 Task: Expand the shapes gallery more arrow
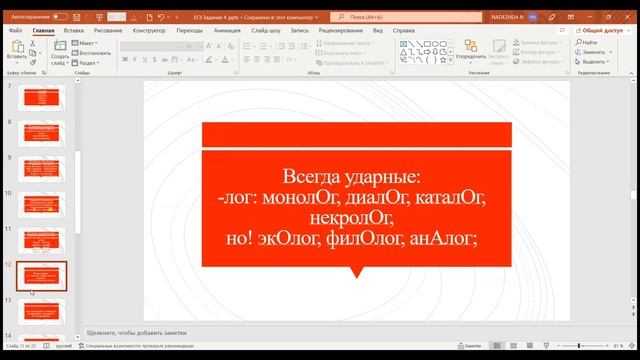tap(451, 60)
